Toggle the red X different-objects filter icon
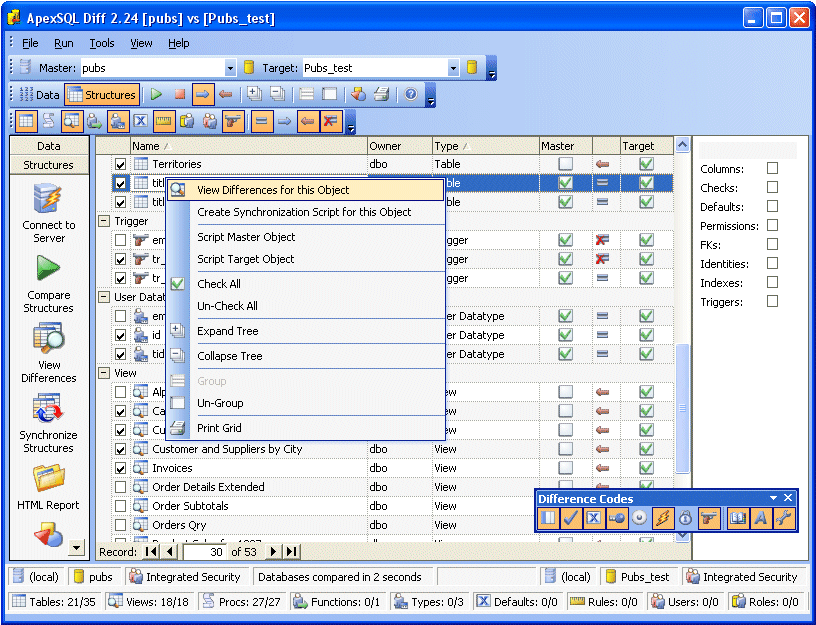Viewport: 816px width, 625px height. [x=330, y=122]
